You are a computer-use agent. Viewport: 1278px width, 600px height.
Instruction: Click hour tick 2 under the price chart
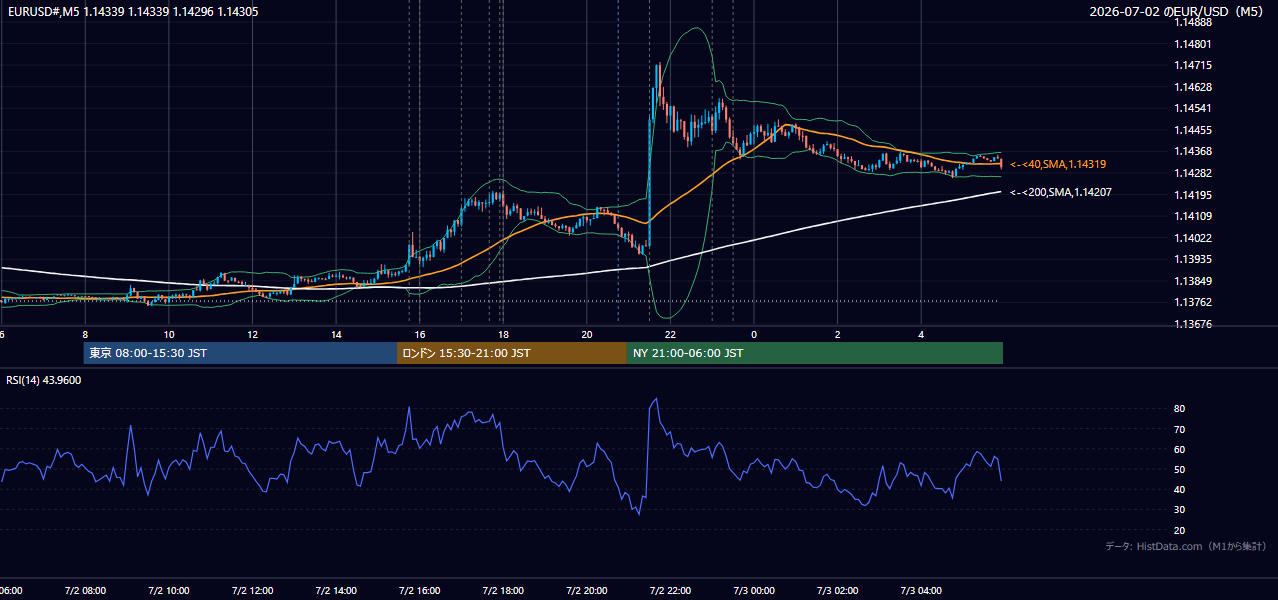pos(838,334)
